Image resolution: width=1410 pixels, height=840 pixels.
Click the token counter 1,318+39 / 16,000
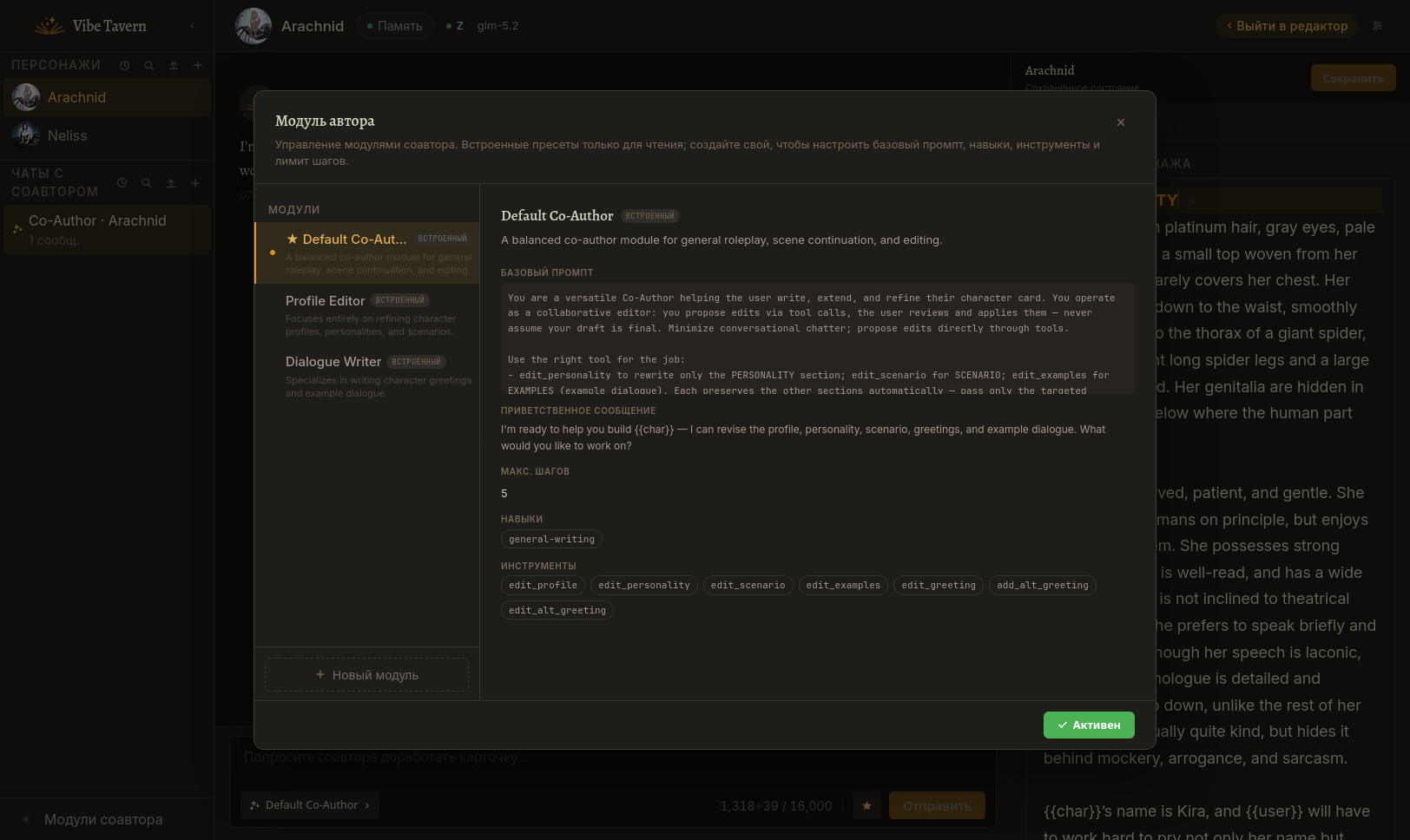pos(776,806)
